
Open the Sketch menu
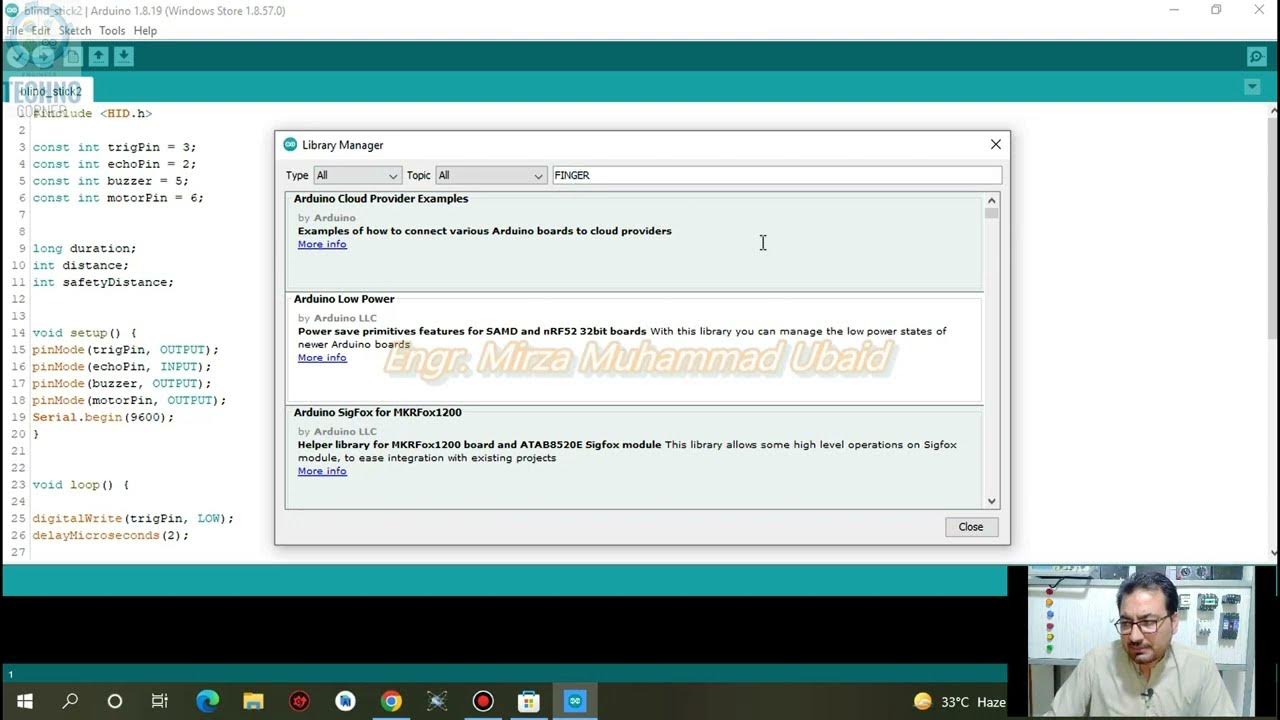[x=75, y=31]
